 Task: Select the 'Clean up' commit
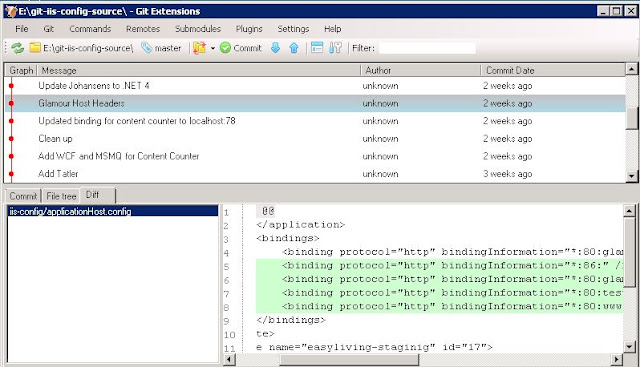click(x=315, y=138)
